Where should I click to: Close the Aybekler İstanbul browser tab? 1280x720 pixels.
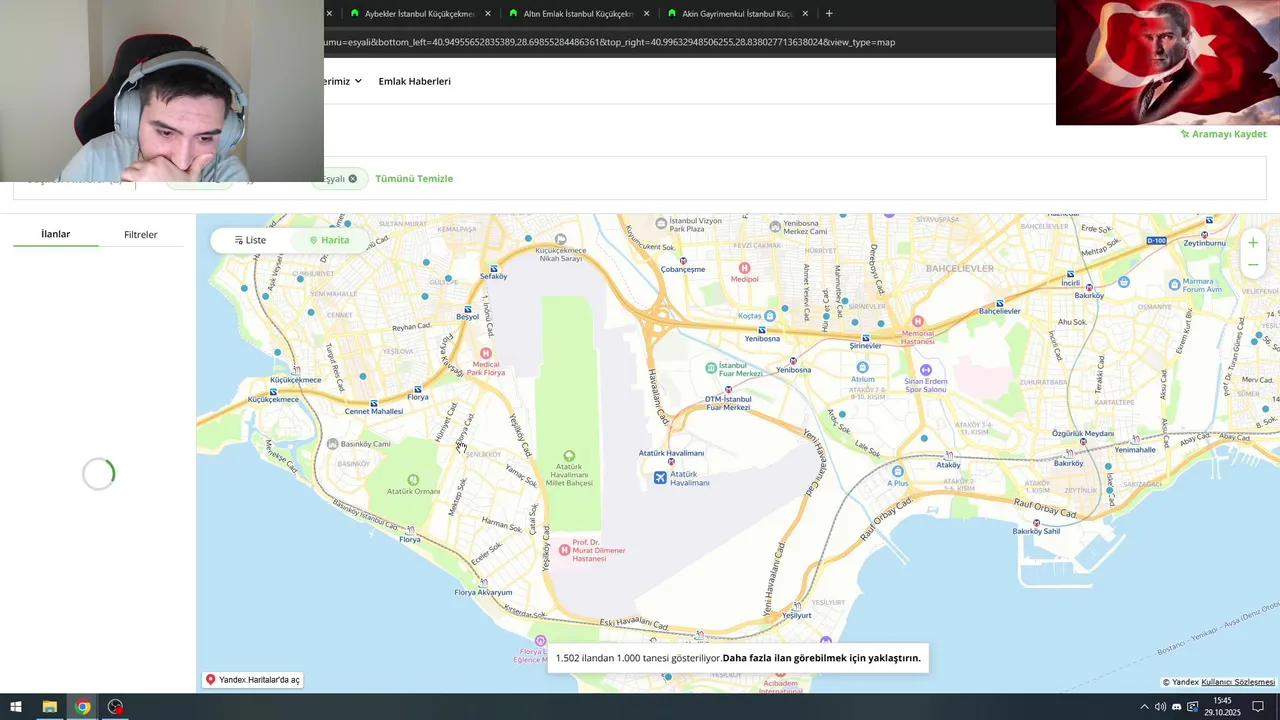488,14
